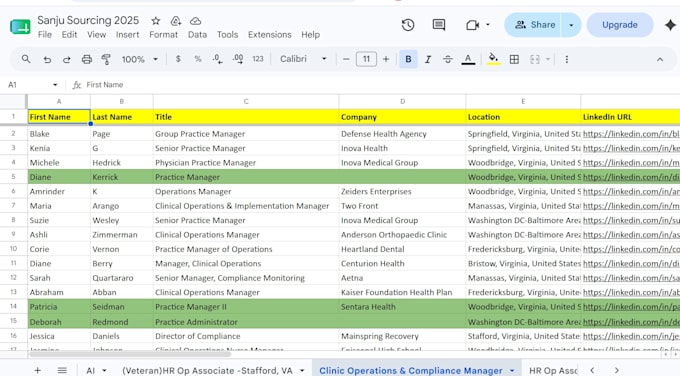
Task: Open the version history clock icon
Action: tap(408, 25)
